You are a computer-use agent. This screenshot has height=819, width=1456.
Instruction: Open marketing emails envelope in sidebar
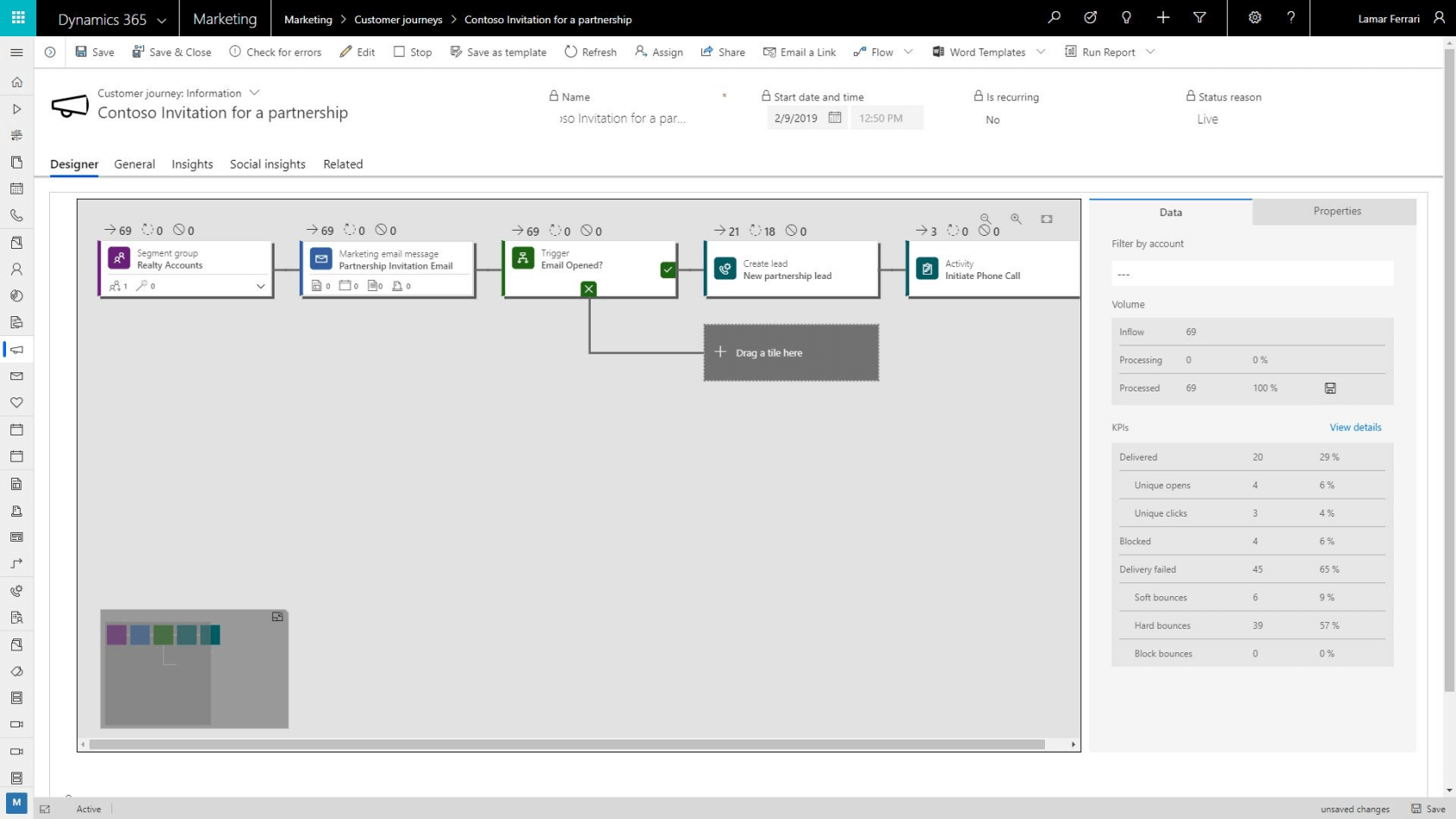tap(16, 376)
